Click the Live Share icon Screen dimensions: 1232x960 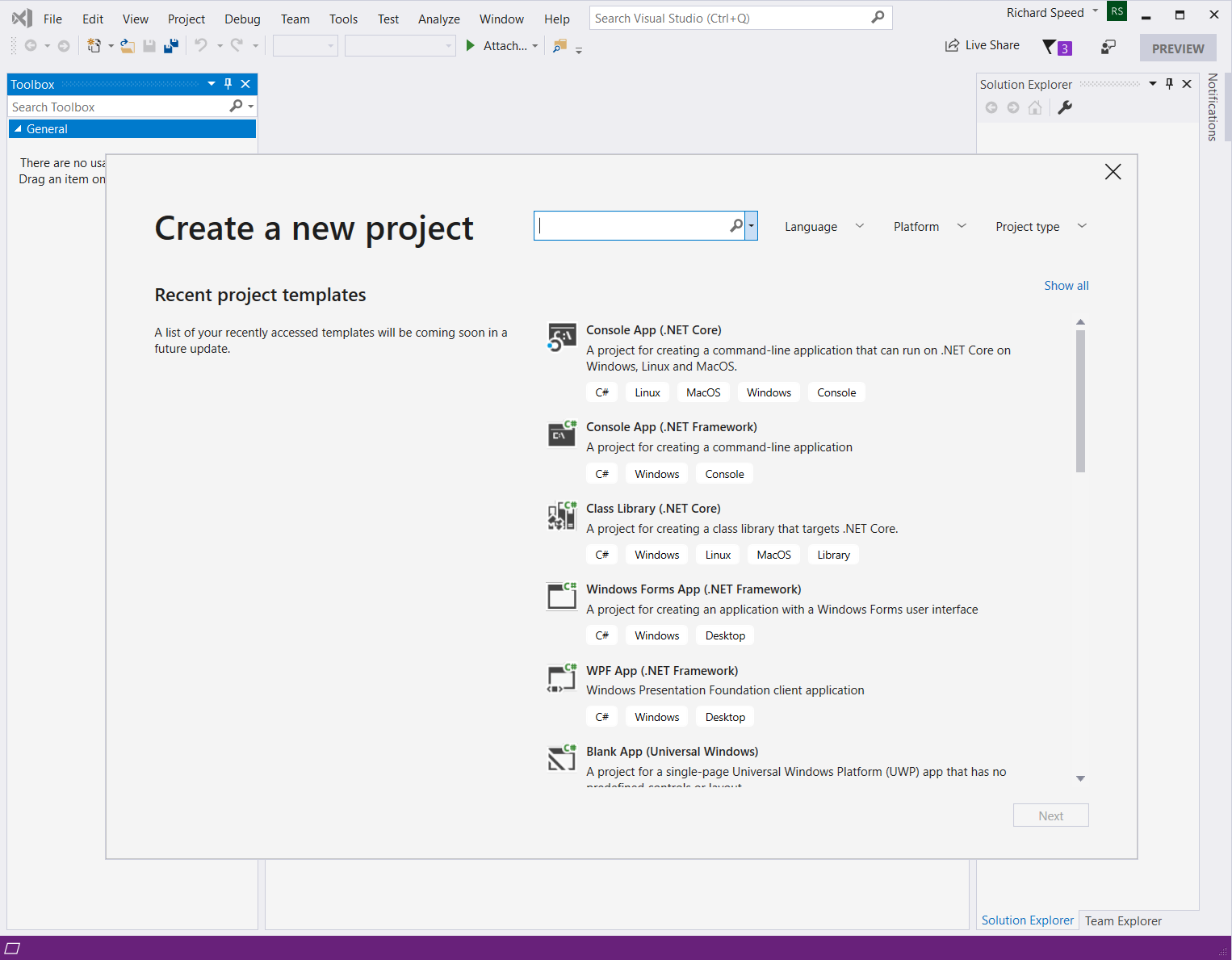(953, 45)
